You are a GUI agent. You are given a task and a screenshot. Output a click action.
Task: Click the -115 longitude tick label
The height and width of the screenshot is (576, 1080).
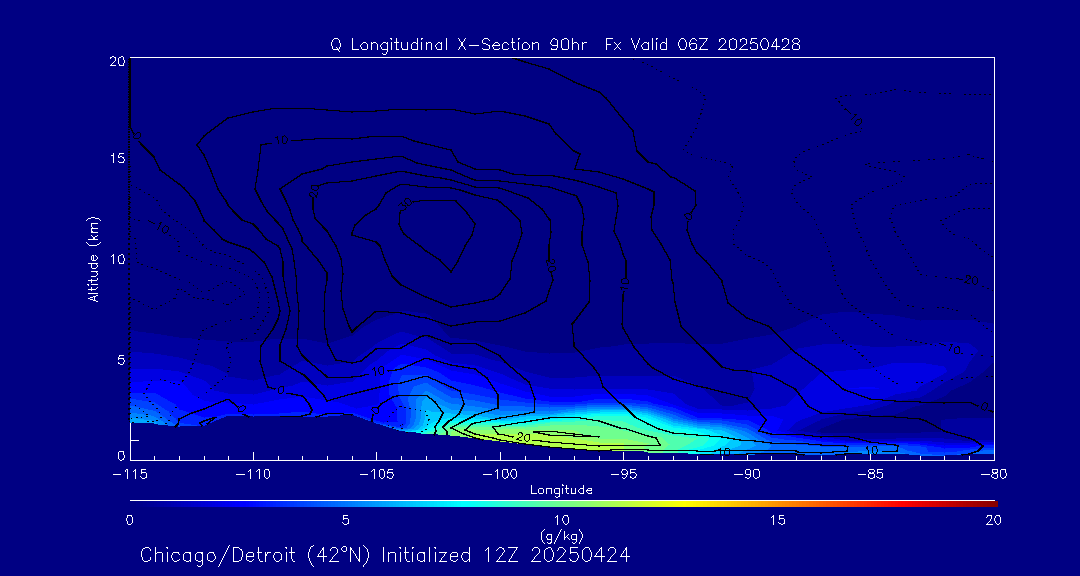129,475
